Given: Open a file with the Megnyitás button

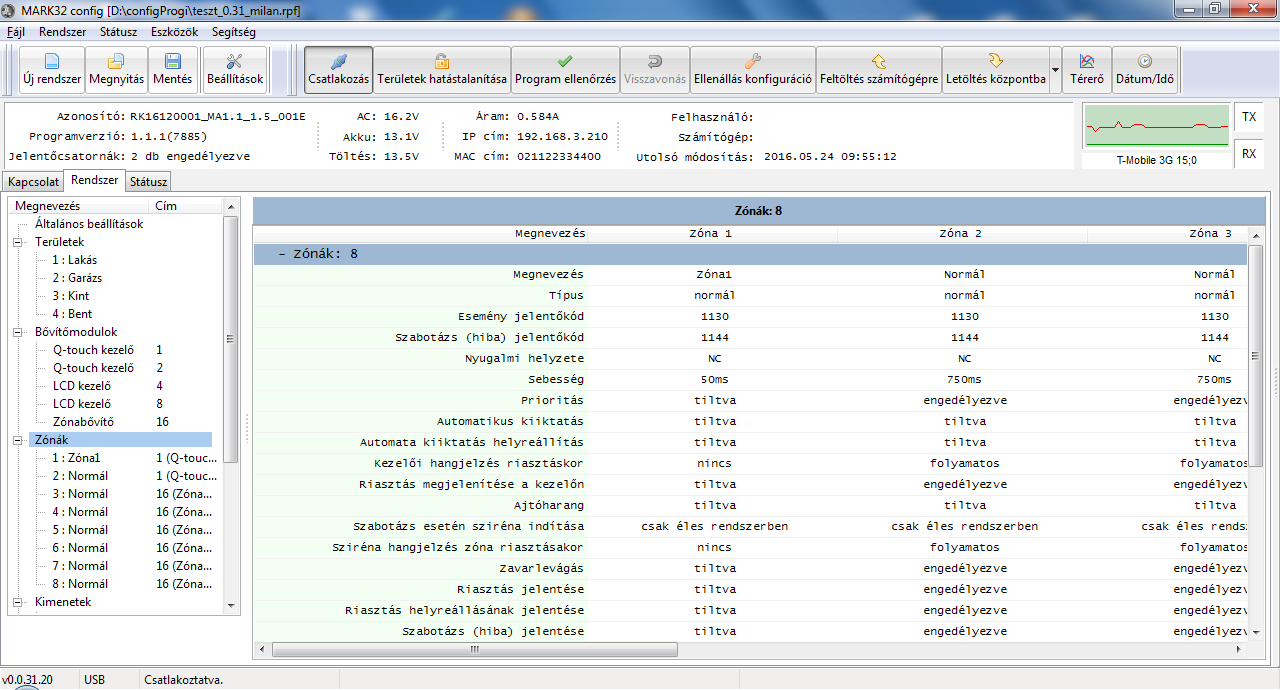Looking at the screenshot, I should click(x=116, y=69).
